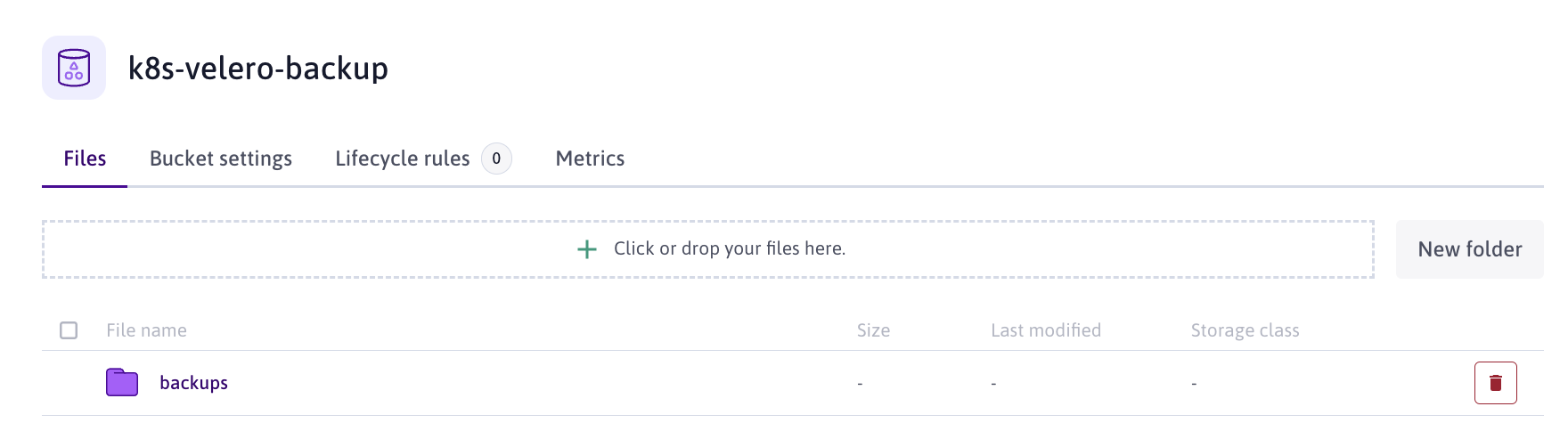Click the green plus upload icon

pyautogui.click(x=587, y=249)
